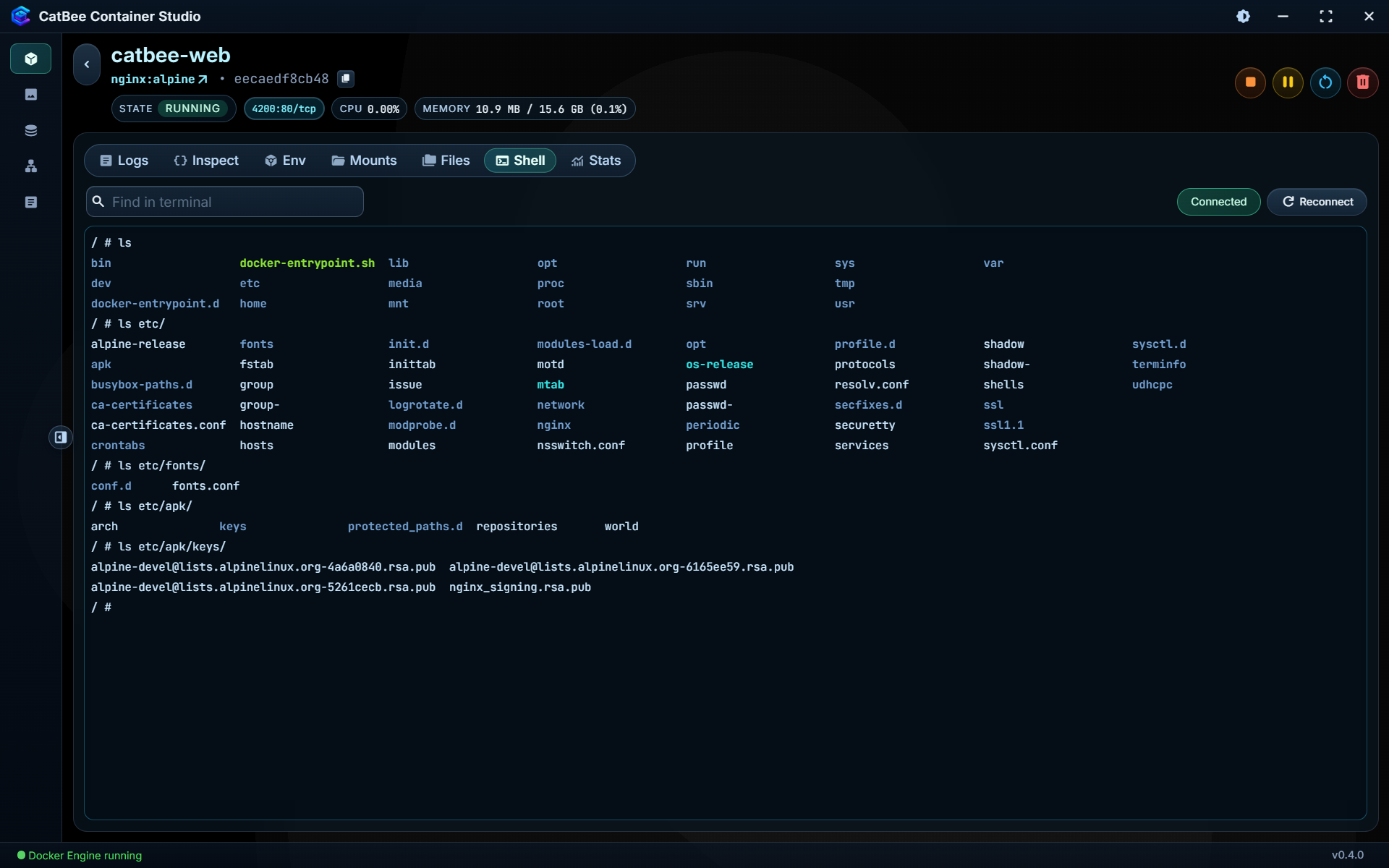View the Stats tab
This screenshot has width=1389, height=868.
(x=596, y=161)
